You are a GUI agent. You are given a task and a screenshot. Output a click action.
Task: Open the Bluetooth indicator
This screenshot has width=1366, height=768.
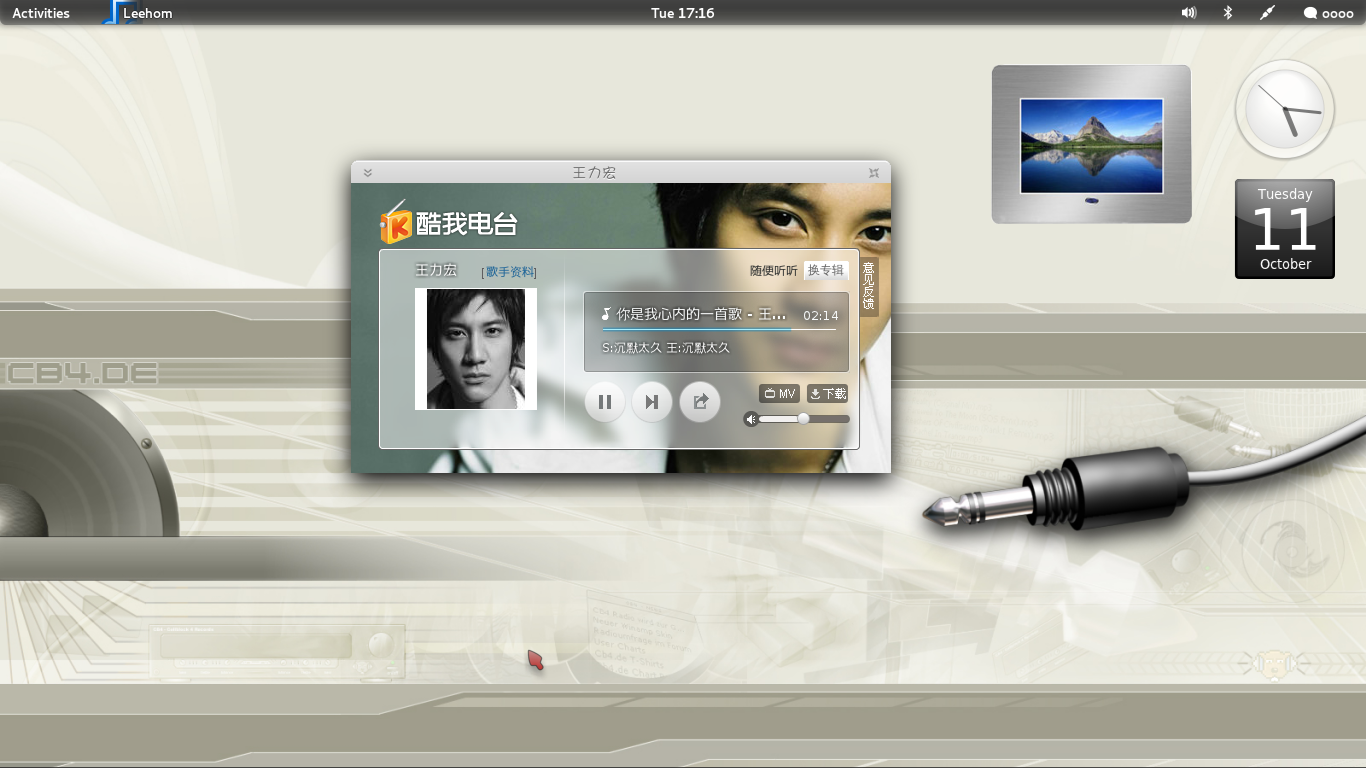coord(1228,13)
